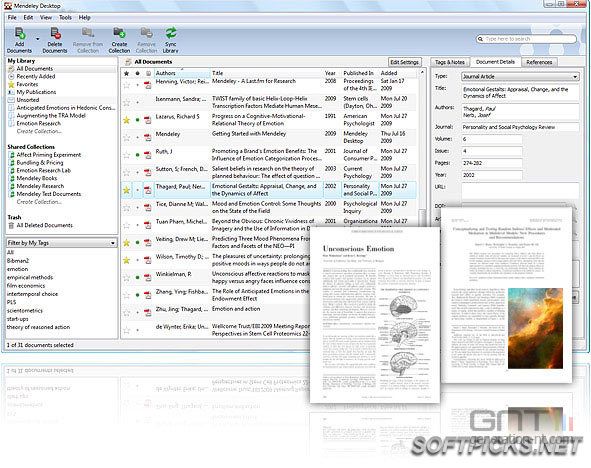Image resolution: width=591 pixels, height=468 pixels.
Task: Filter by the 'scientometrics' tag
Action: pos(24,310)
